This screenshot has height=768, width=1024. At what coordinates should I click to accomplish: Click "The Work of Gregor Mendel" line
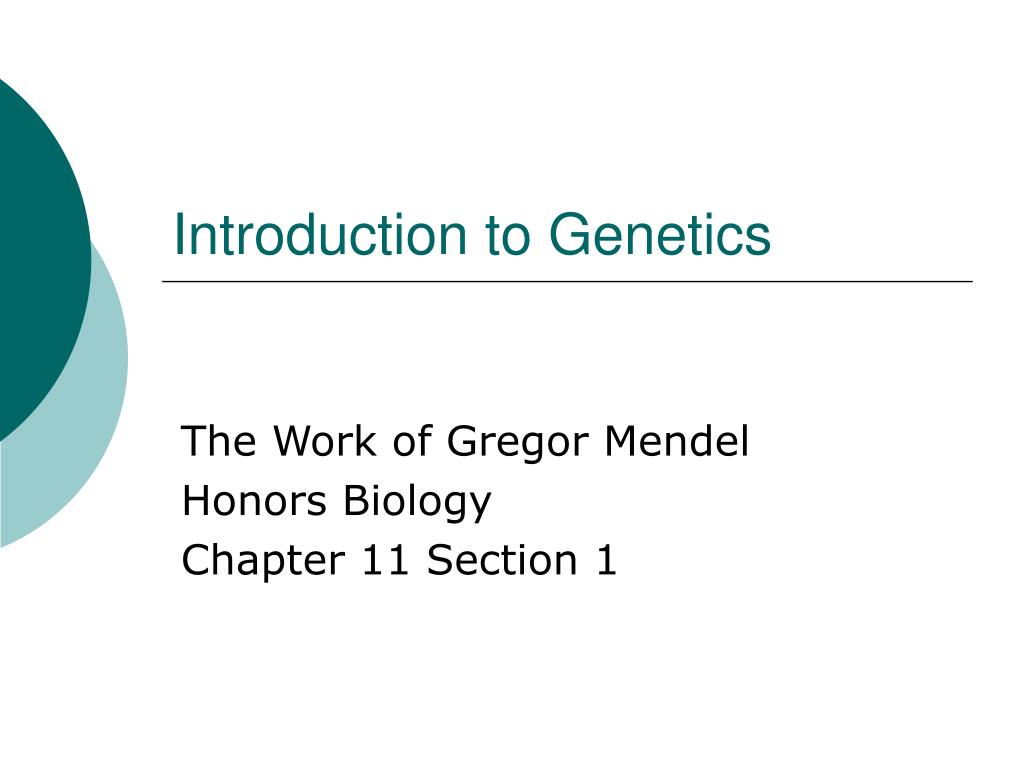(465, 441)
